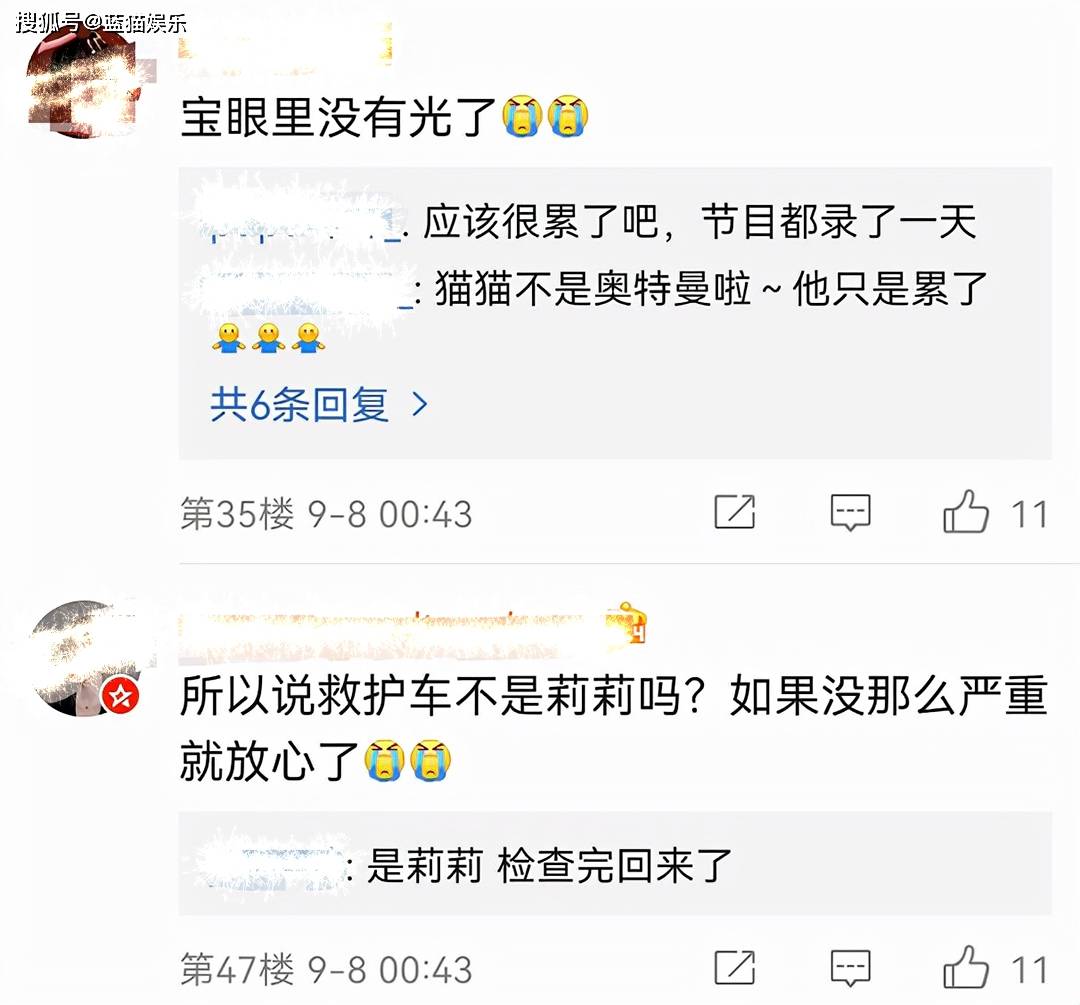Share the 47th floor comment
This screenshot has height=1005, width=1080.
(734, 968)
